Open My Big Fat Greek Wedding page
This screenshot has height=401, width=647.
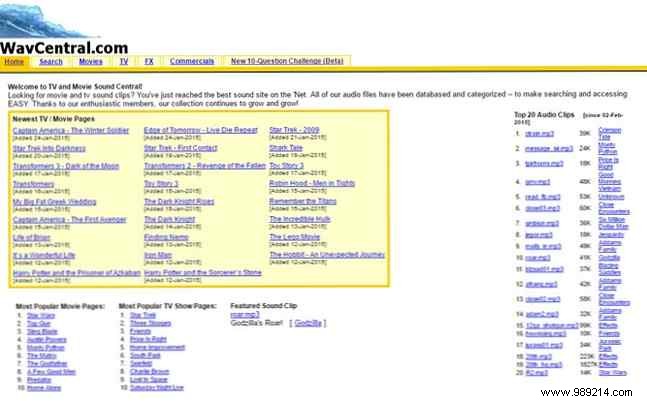54,202
